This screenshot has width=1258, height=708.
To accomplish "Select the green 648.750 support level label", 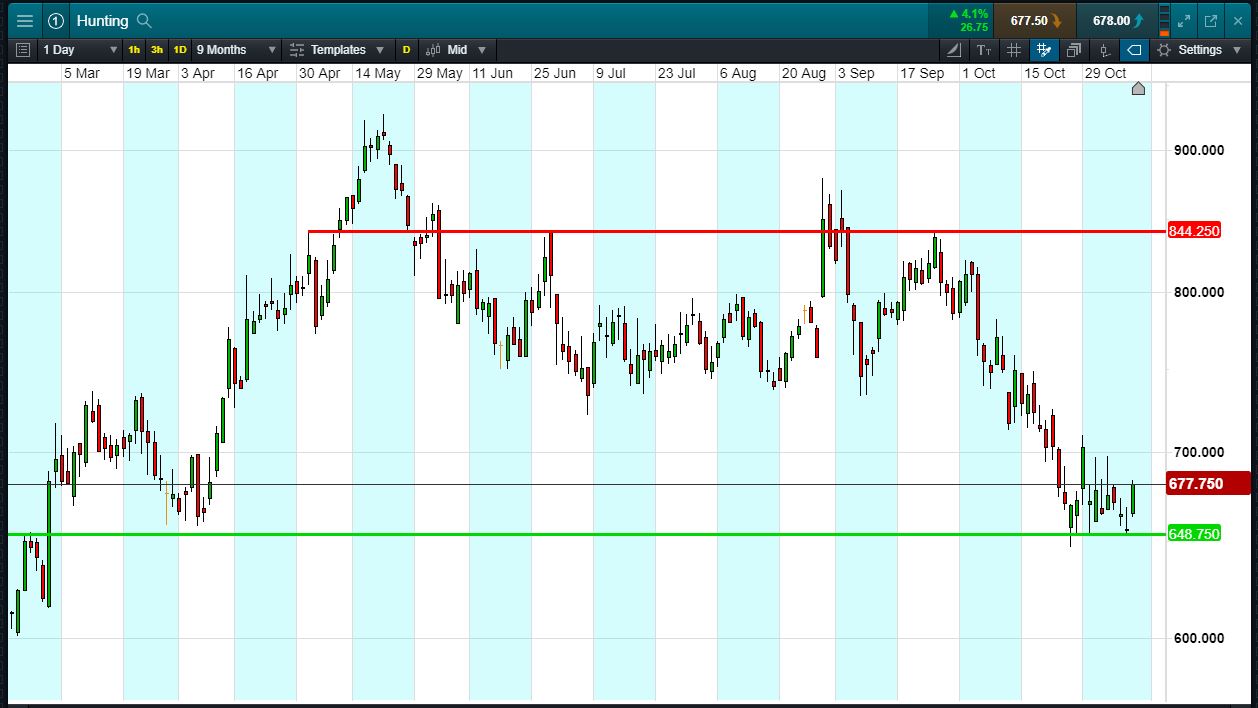I will click(1194, 534).
